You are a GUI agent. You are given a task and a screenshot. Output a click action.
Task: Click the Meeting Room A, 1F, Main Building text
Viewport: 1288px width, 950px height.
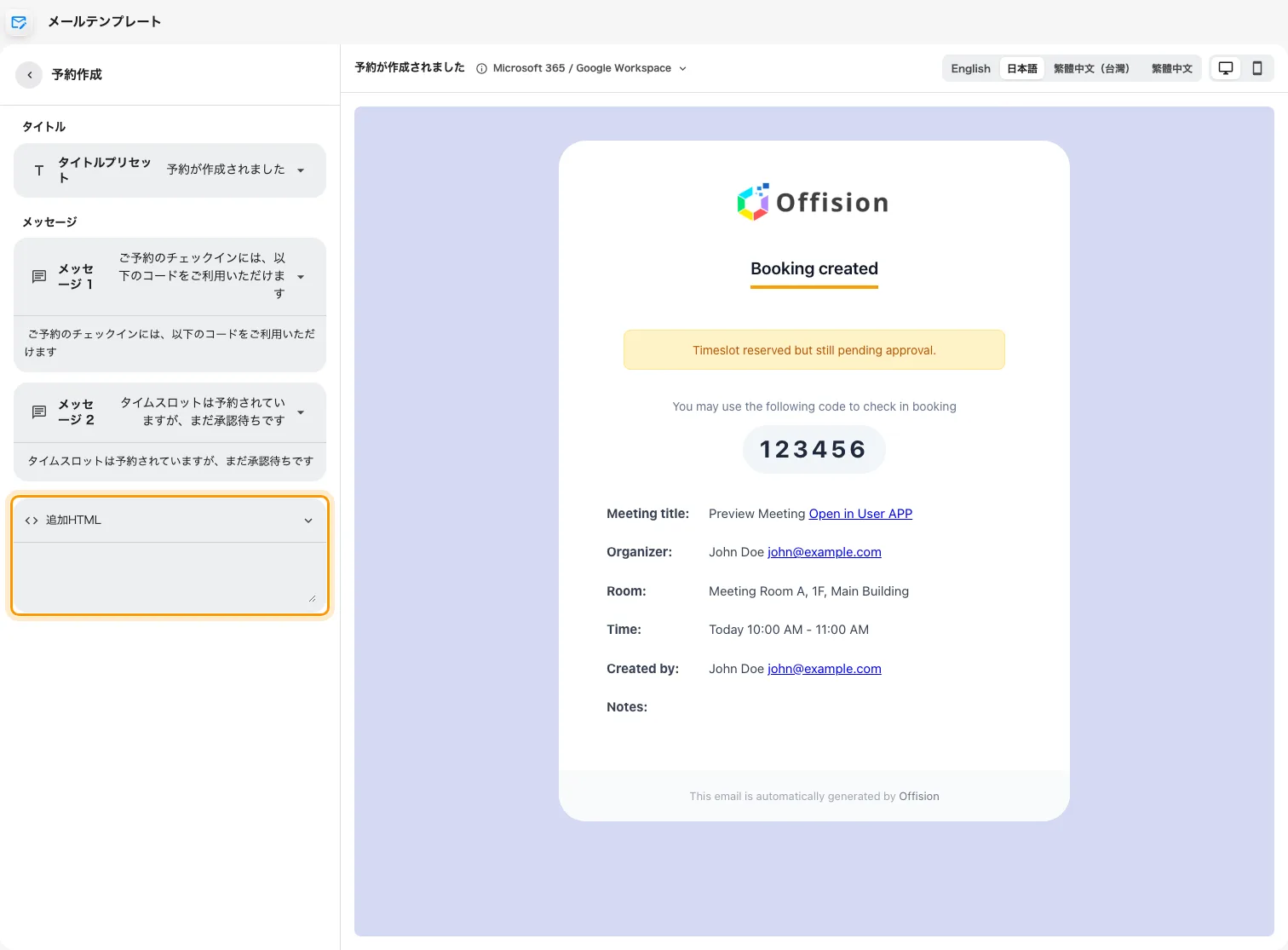(x=808, y=591)
